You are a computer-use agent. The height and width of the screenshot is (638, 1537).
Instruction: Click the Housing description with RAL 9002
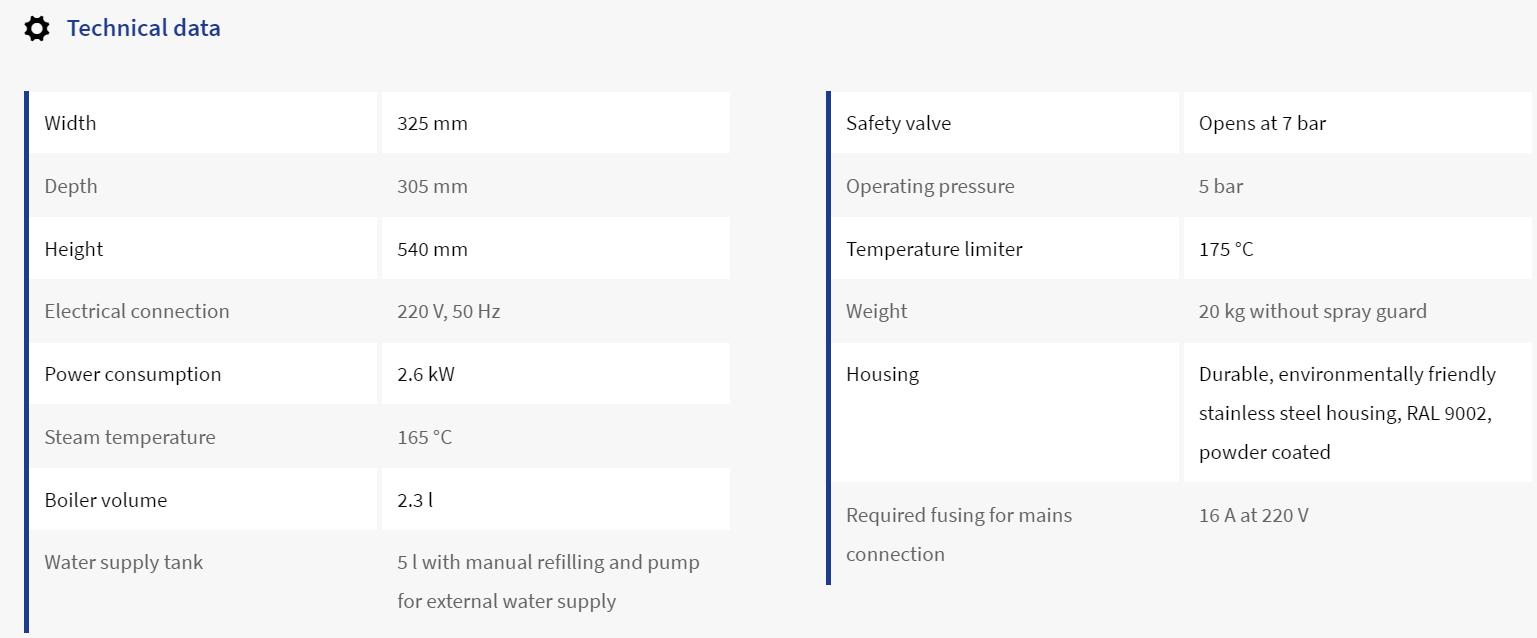[x=1348, y=413]
